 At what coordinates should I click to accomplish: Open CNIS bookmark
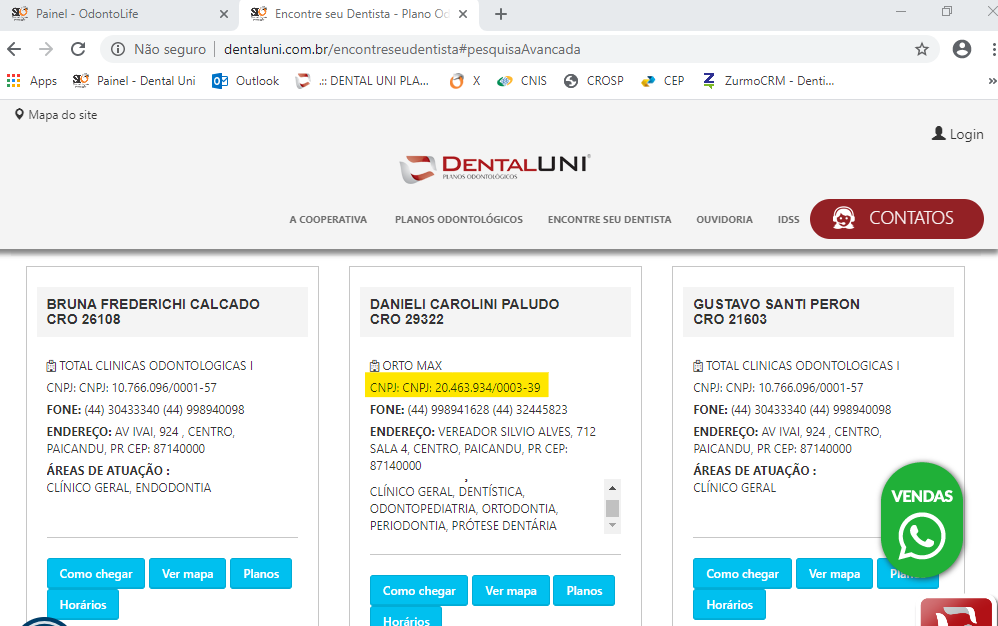coord(522,81)
